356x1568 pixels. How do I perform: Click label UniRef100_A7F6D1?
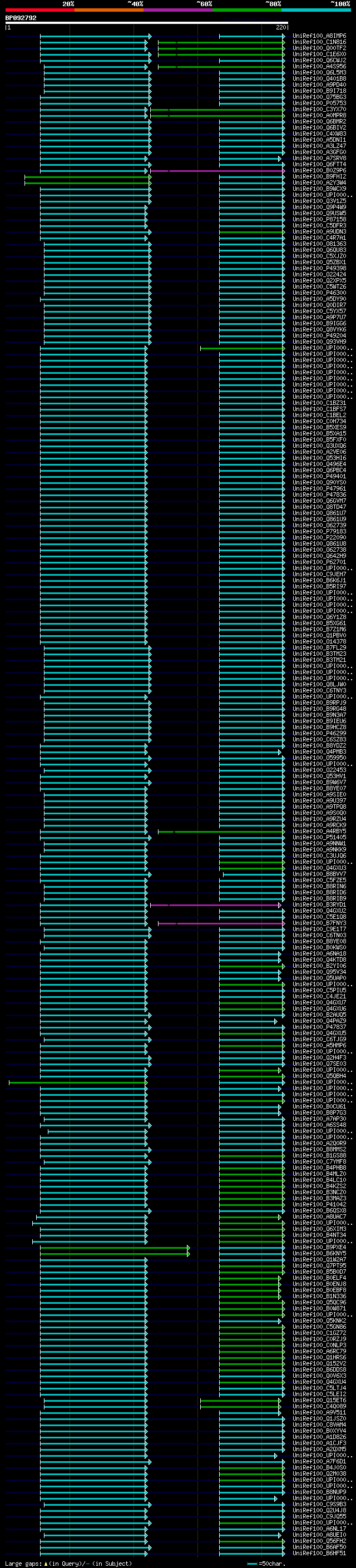[x=319, y=1461]
